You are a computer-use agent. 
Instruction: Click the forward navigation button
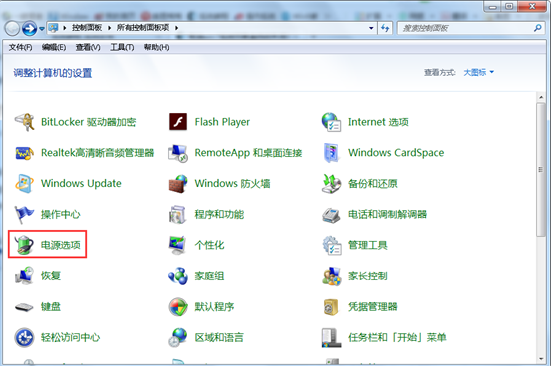click(x=29, y=29)
